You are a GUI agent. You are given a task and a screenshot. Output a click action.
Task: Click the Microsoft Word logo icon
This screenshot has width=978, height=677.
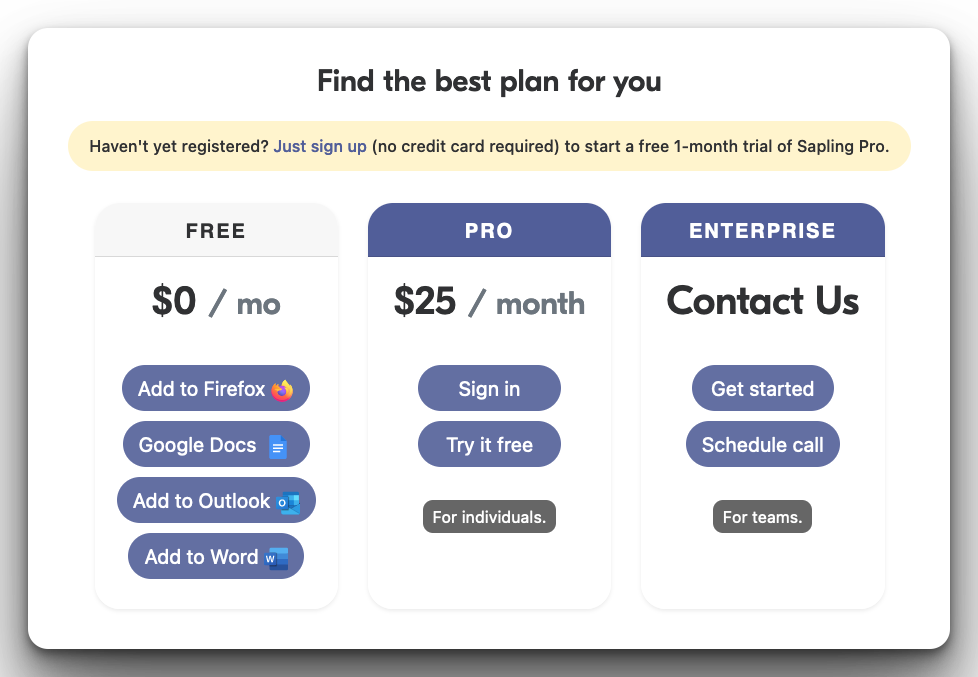(x=277, y=558)
